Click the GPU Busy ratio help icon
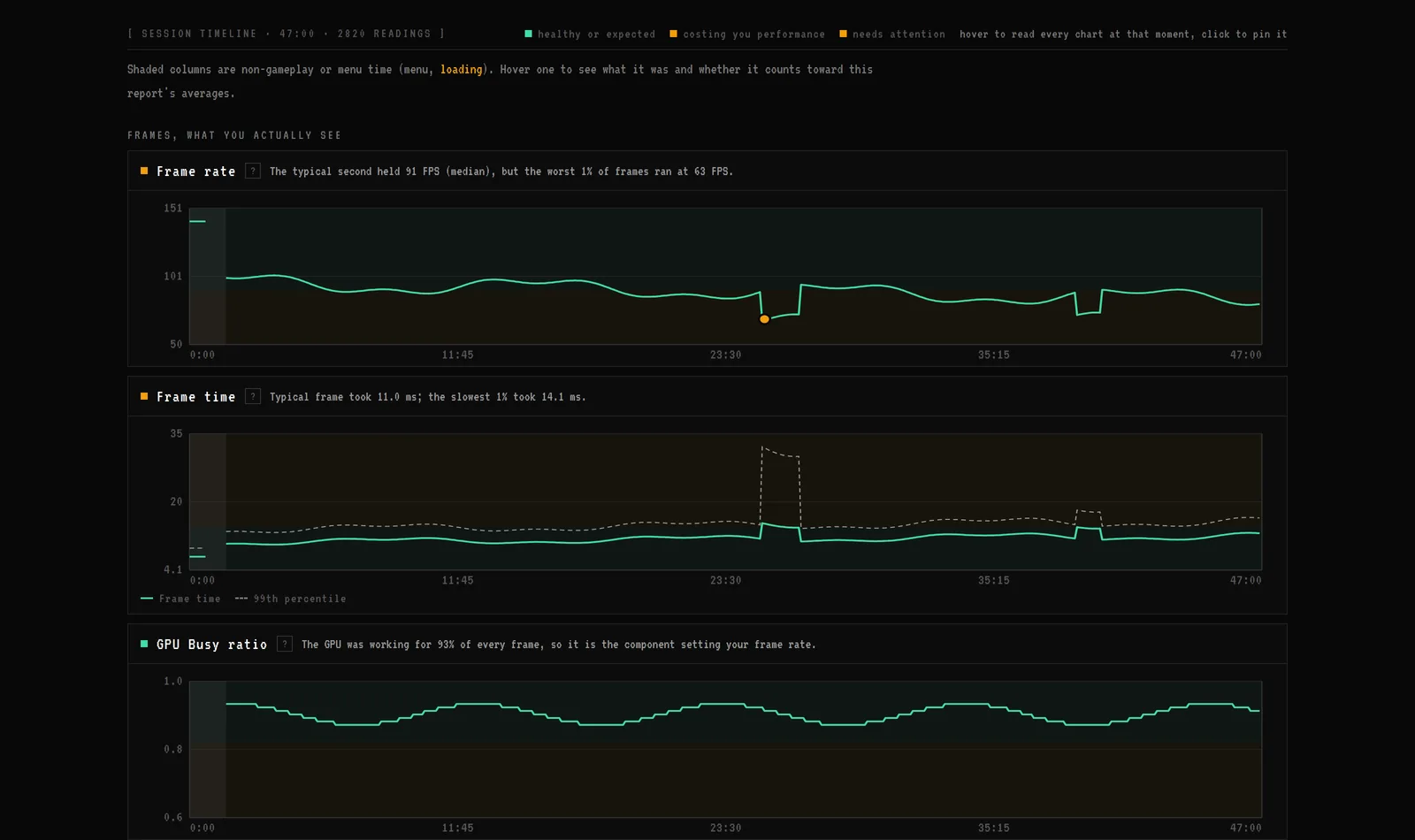 click(x=285, y=645)
